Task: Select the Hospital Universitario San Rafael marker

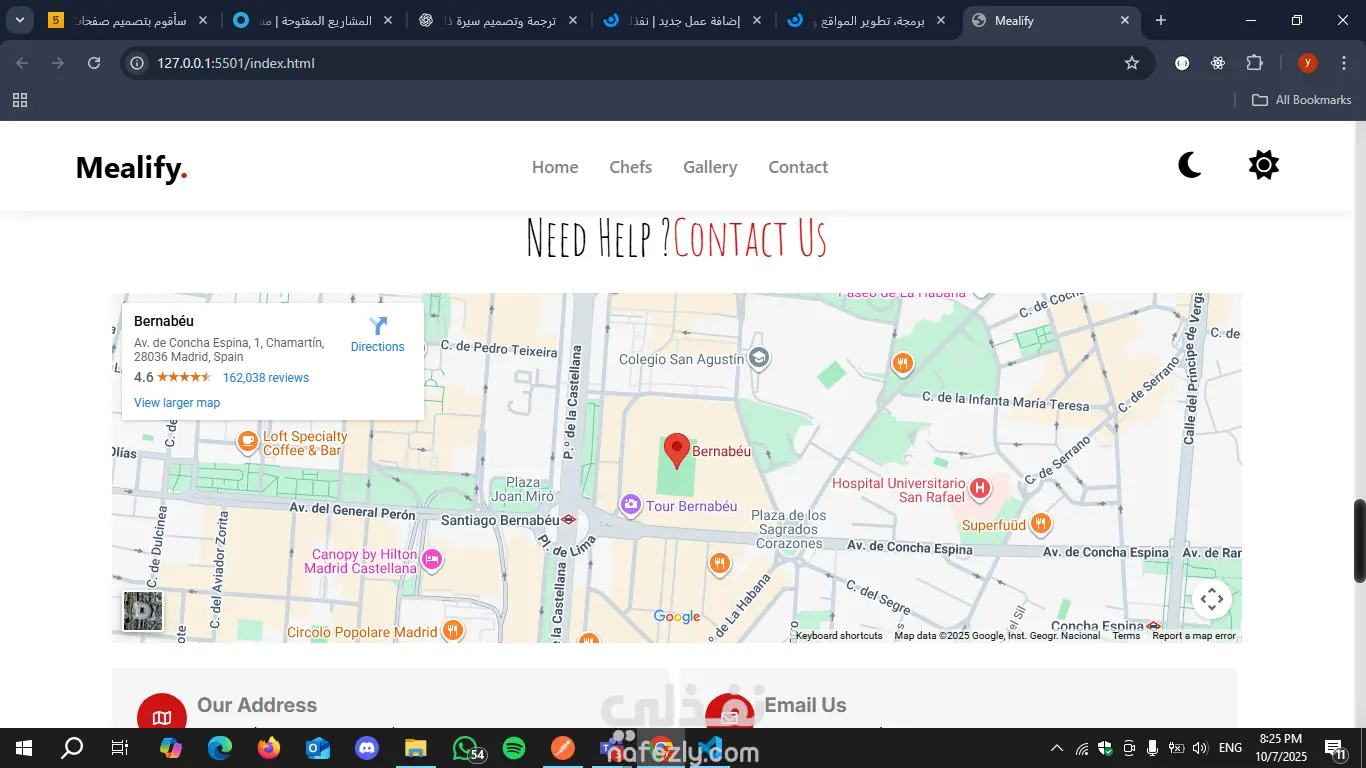Action: 980,488
